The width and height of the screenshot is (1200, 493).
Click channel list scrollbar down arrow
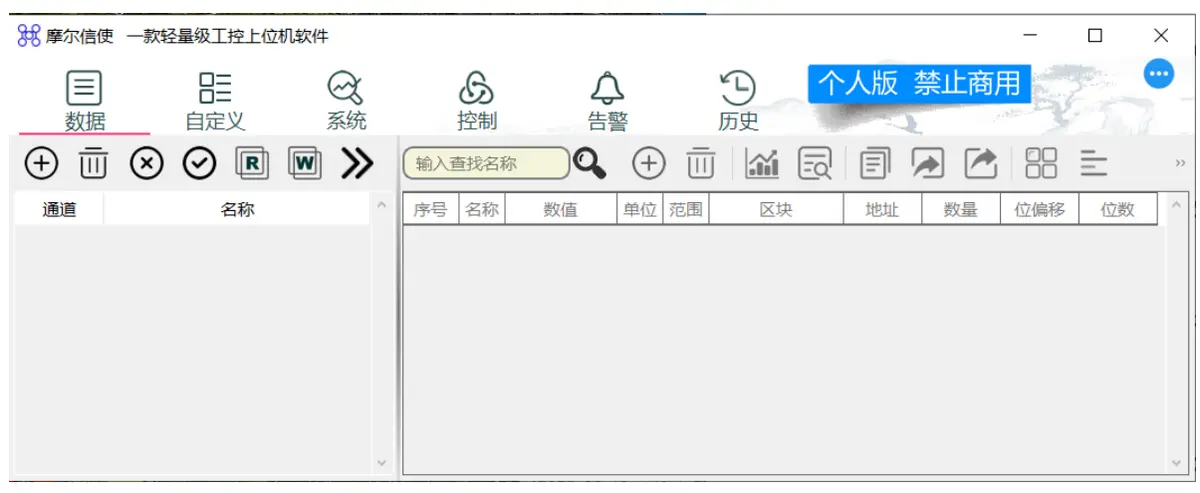380,464
